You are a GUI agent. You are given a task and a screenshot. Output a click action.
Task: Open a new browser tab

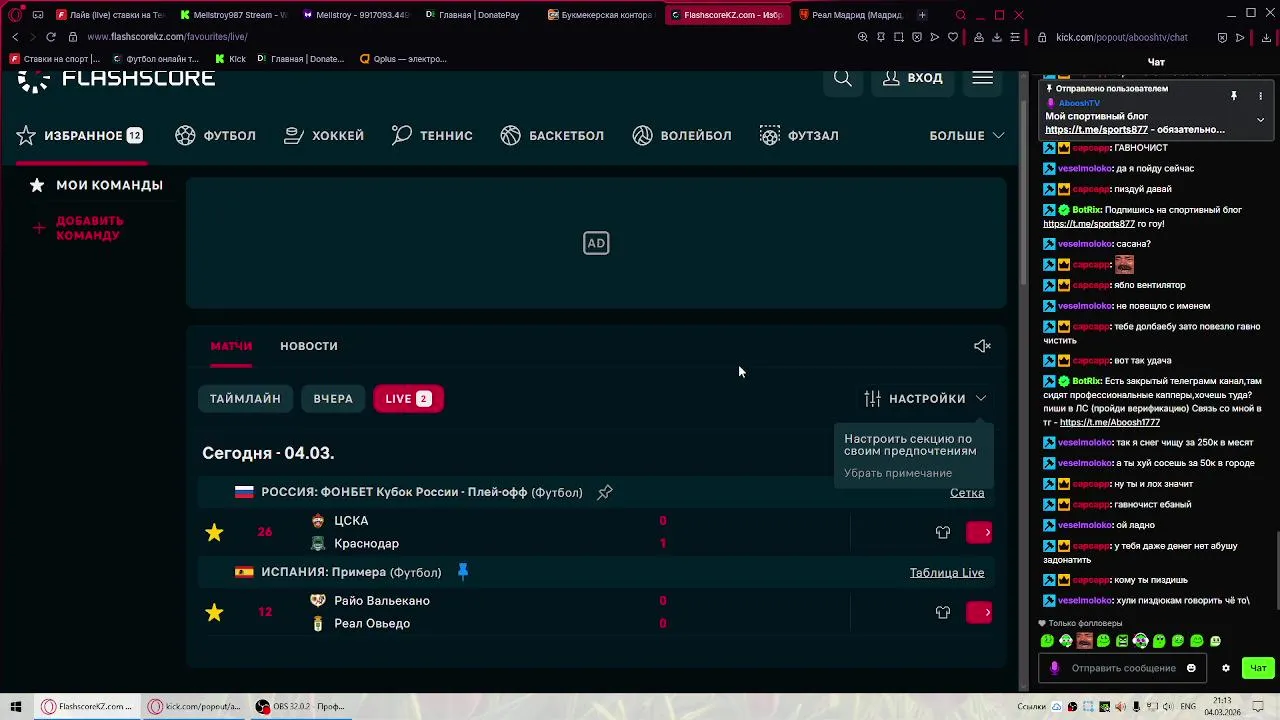tap(922, 15)
